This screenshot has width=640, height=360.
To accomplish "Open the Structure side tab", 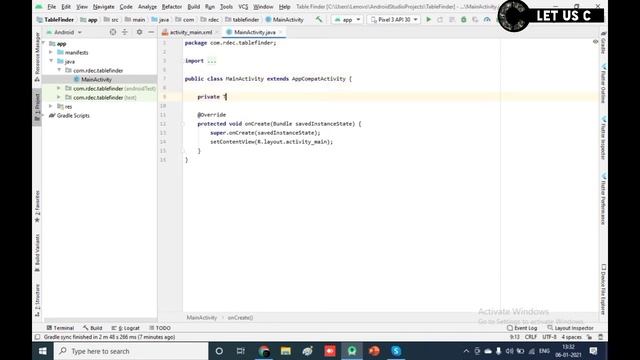I will tap(37, 300).
